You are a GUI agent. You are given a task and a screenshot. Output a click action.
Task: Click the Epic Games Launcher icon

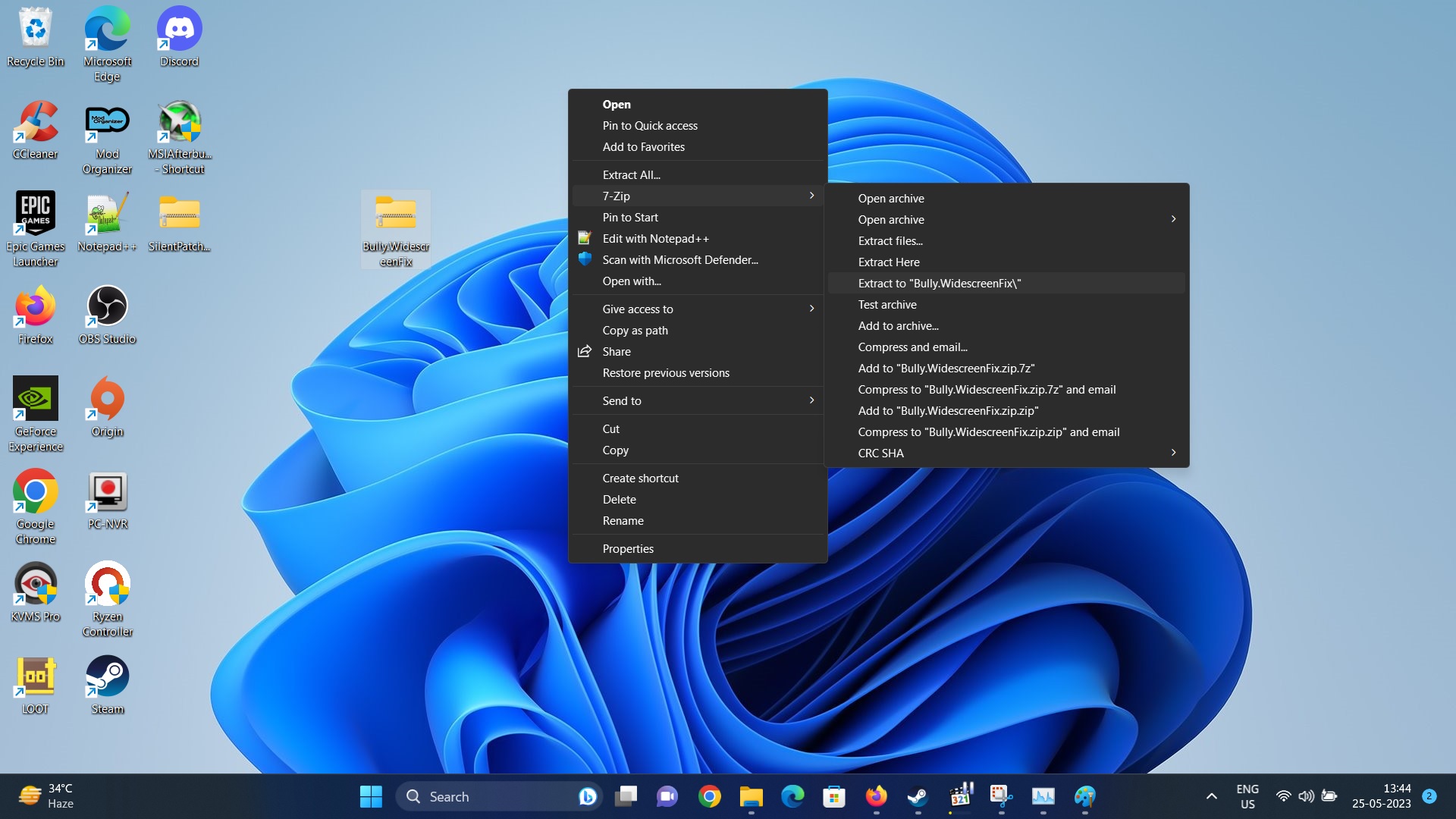click(x=35, y=215)
